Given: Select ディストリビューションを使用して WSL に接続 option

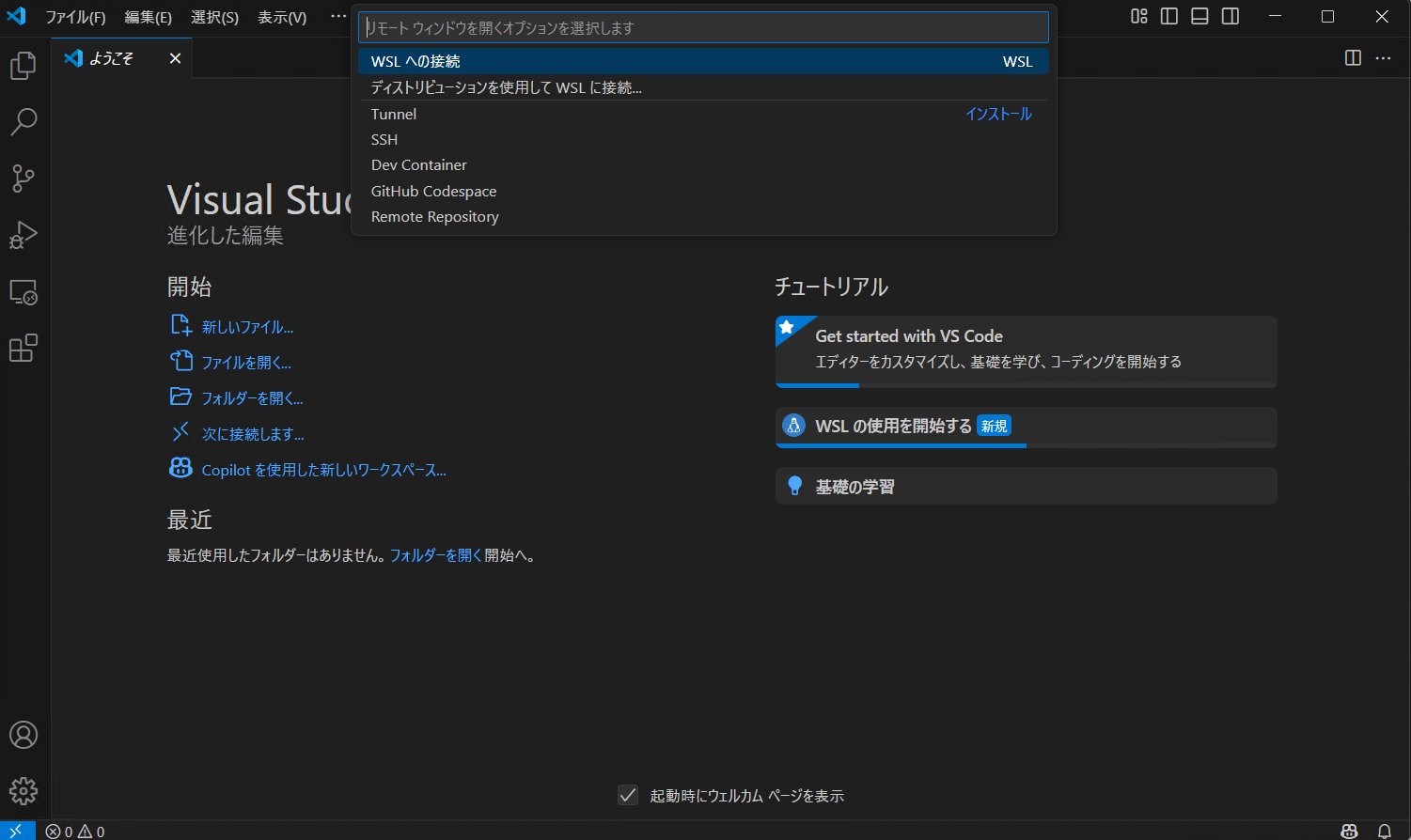Looking at the screenshot, I should click(x=703, y=87).
